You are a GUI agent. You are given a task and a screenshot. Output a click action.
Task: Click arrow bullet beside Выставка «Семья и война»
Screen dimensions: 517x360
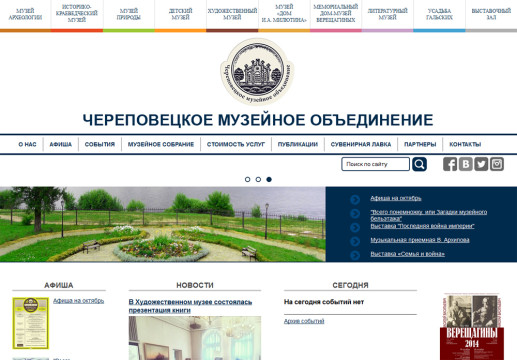coord(355,255)
